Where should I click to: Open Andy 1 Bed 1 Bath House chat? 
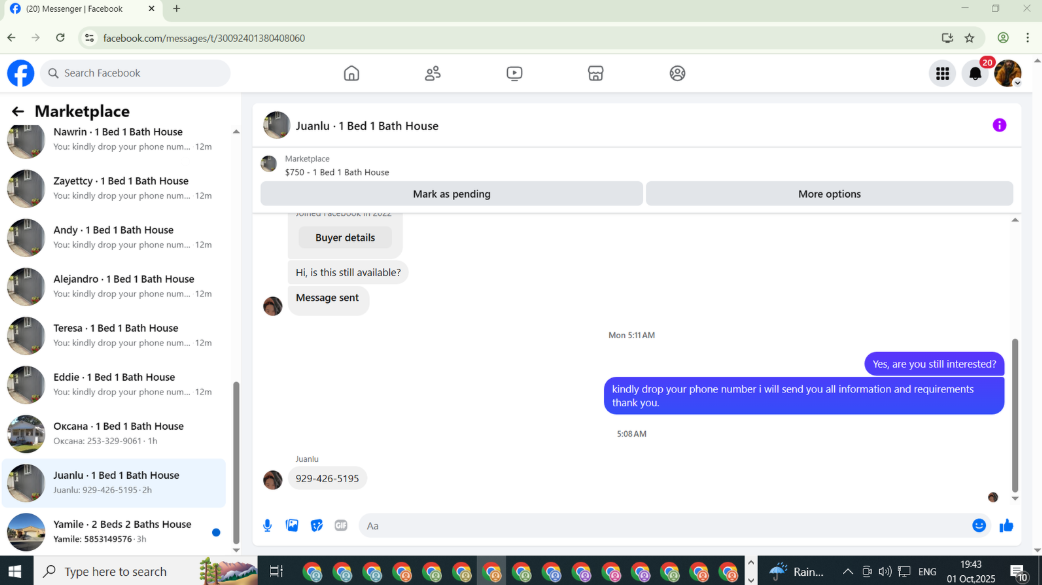114,237
